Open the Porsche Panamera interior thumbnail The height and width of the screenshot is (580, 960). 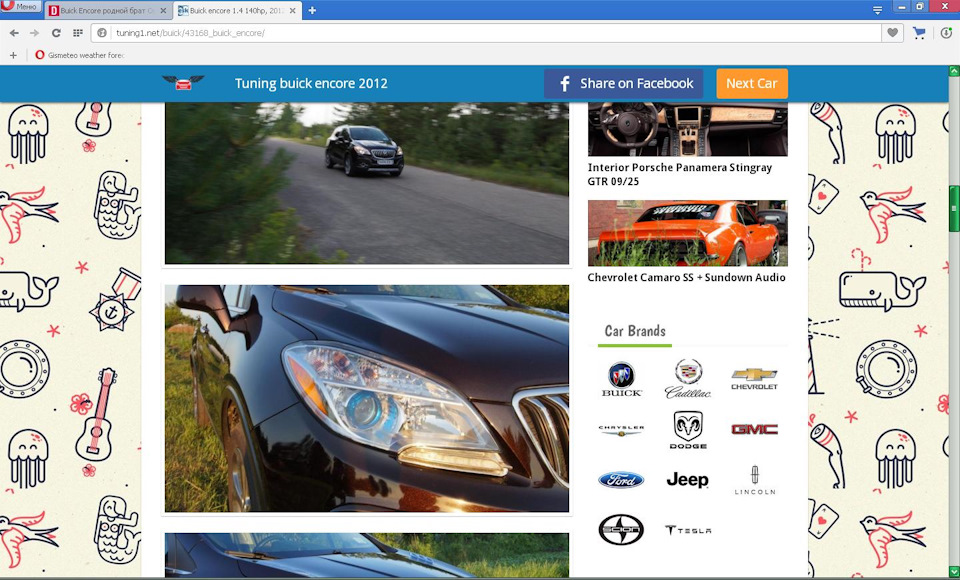coord(688,129)
